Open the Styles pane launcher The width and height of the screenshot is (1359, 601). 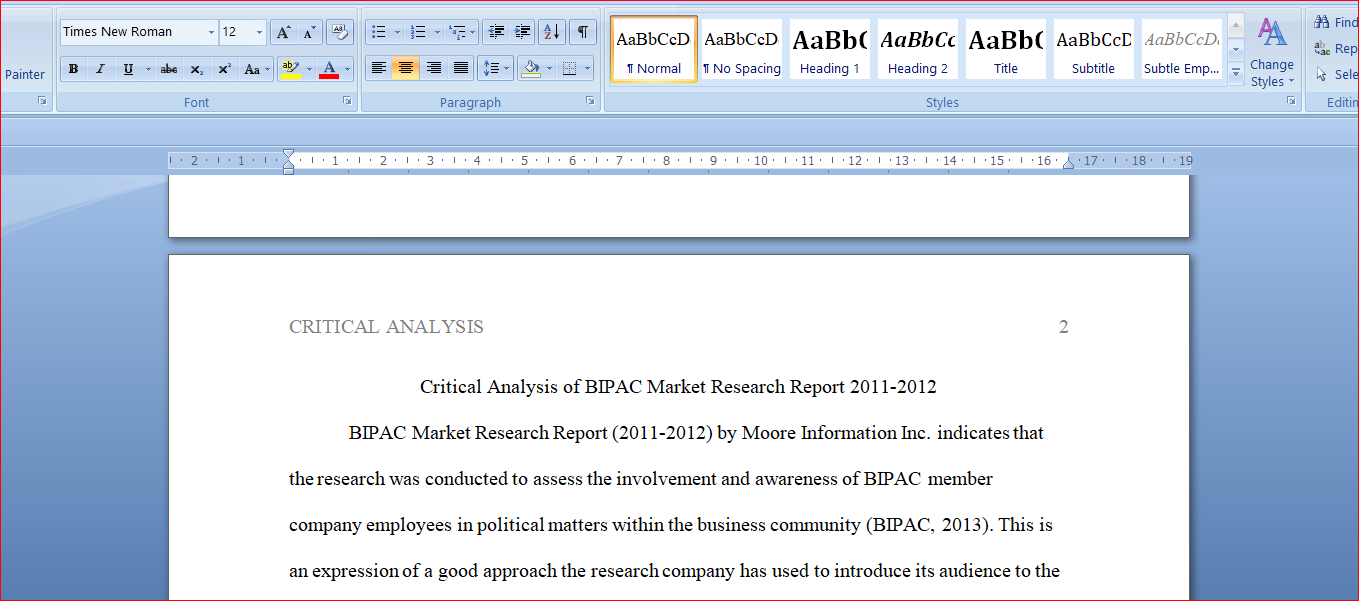pyautogui.click(x=1291, y=101)
